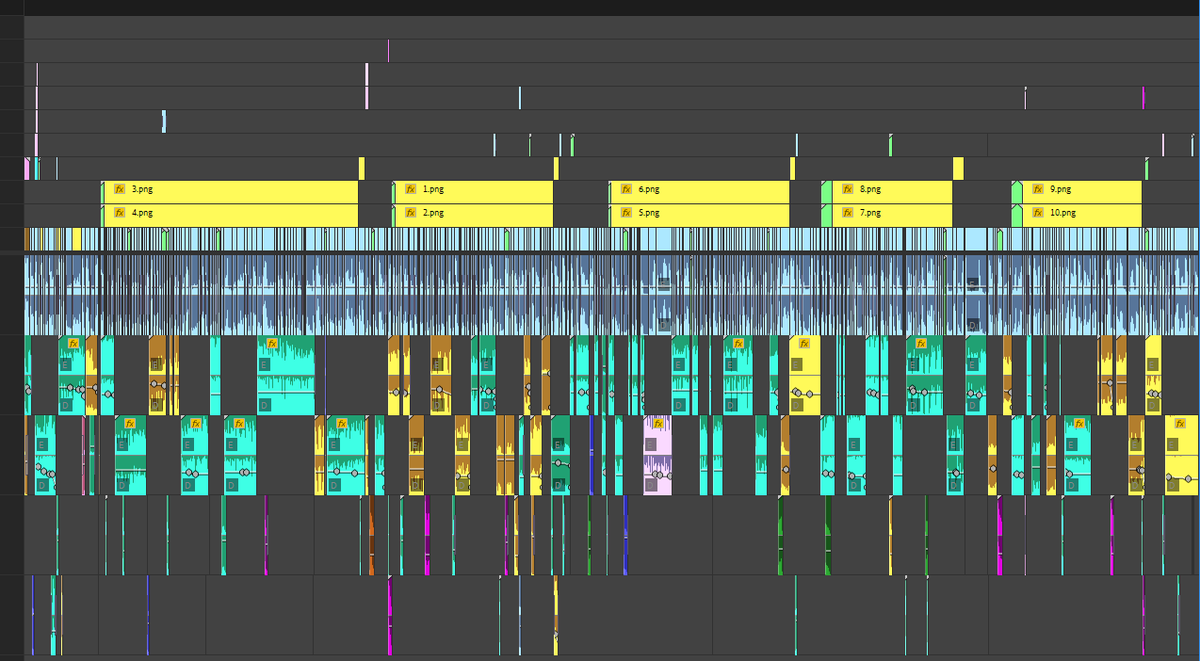Click the fx badge on 8.png clip
Screen dimensions: 1200x661
tap(847, 189)
